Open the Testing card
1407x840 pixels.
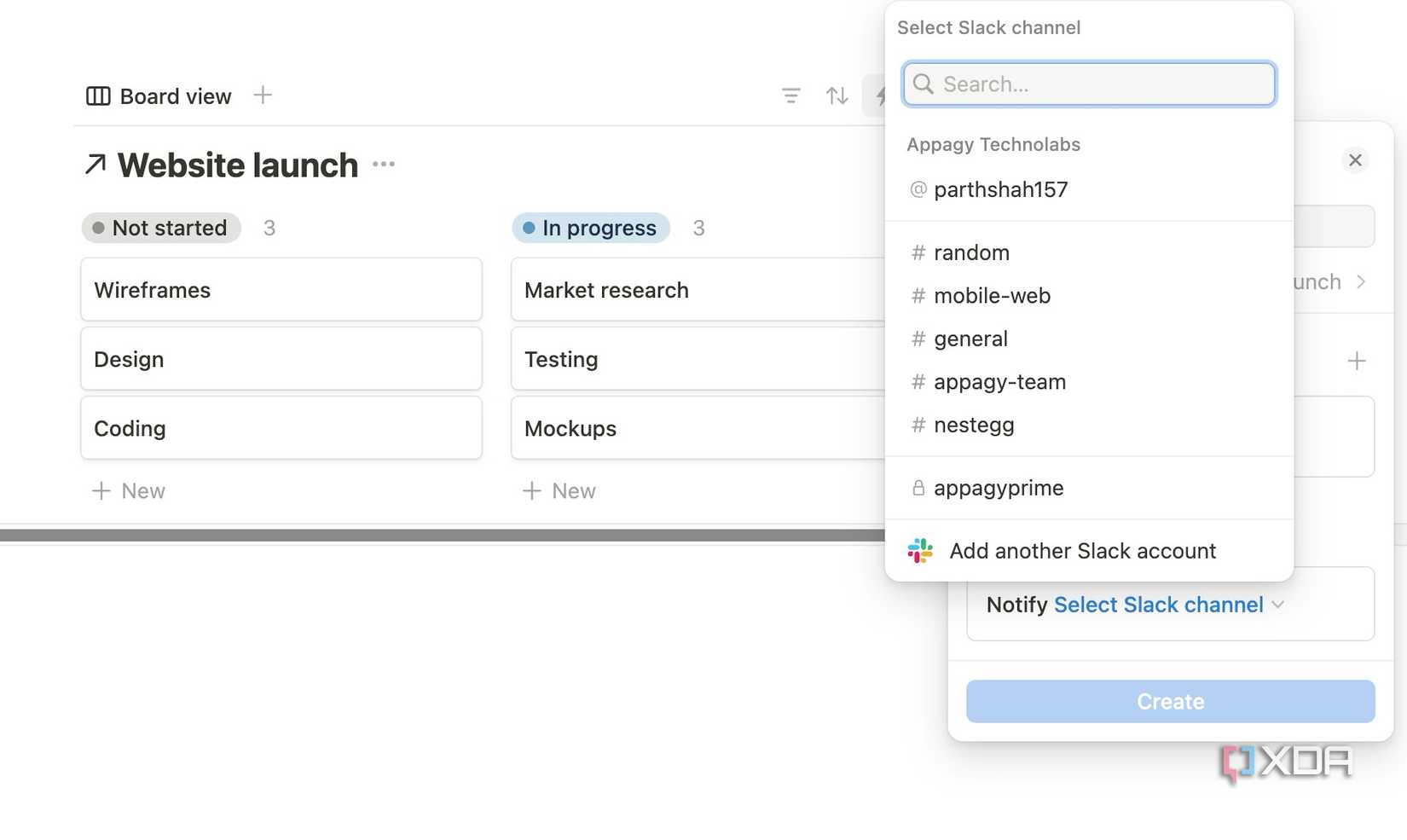698,359
